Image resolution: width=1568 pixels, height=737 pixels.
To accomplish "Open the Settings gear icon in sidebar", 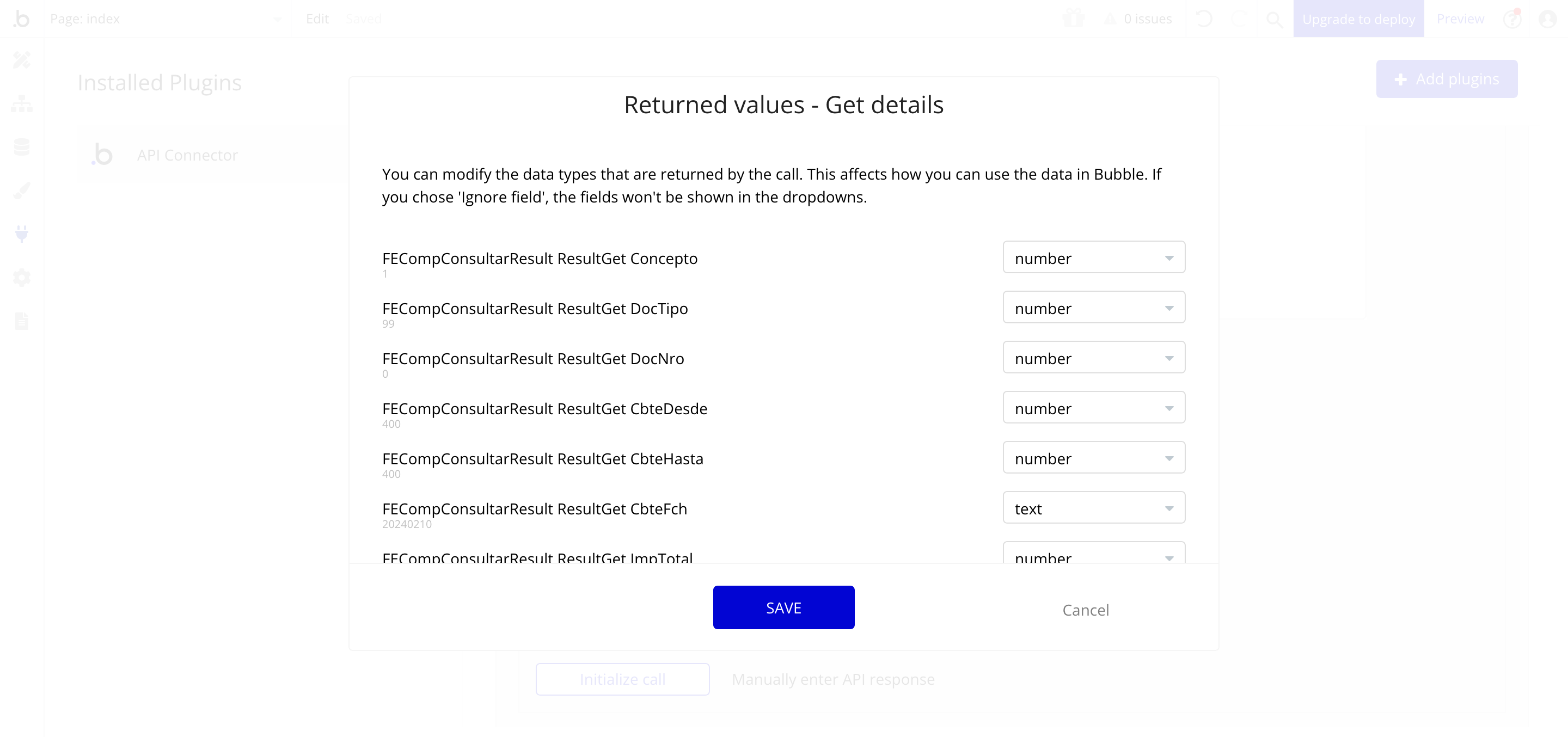I will tap(22, 278).
